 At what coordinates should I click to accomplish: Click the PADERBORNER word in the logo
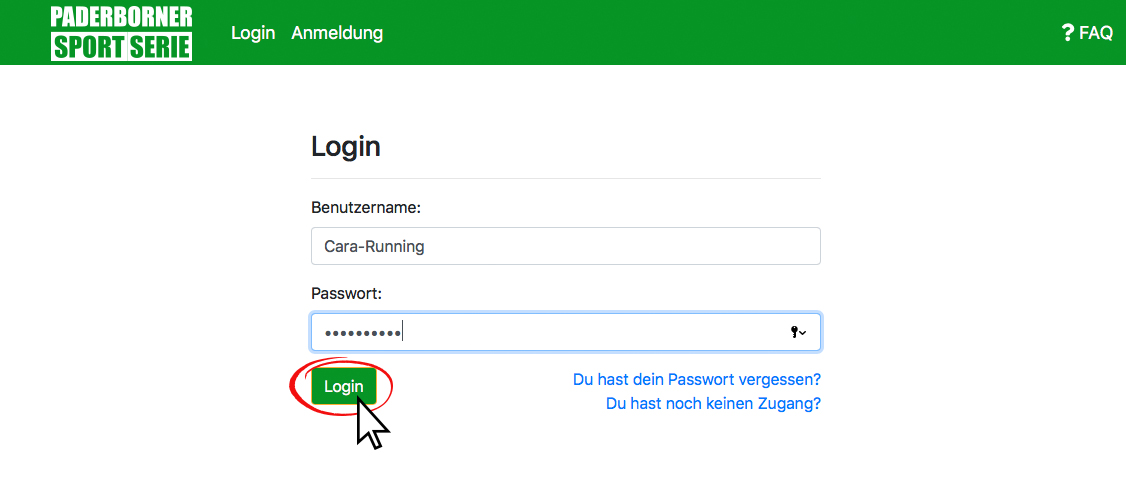point(121,17)
